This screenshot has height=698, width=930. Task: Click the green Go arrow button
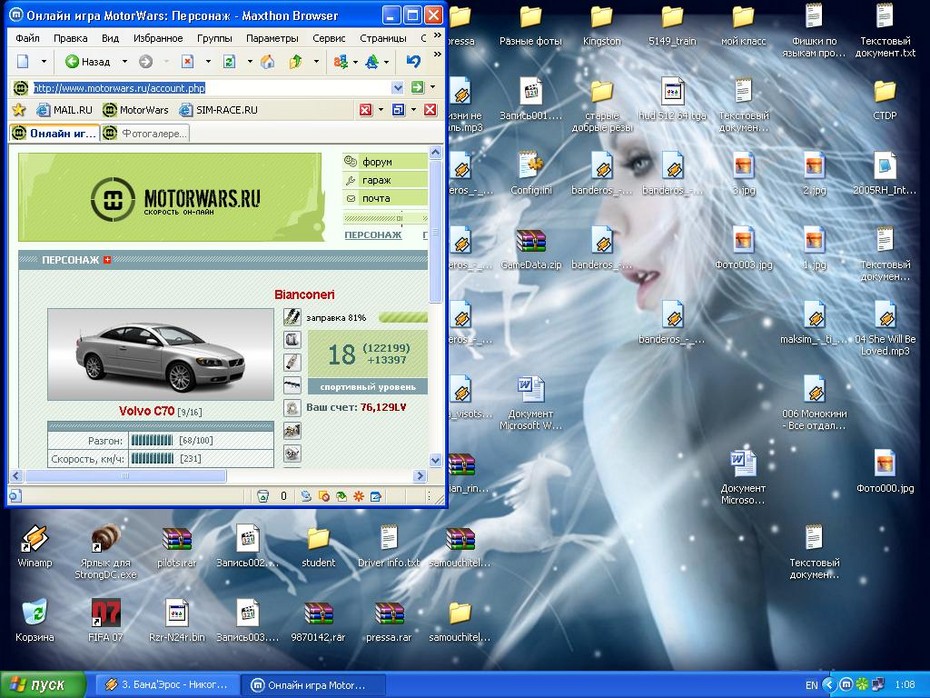(x=418, y=88)
